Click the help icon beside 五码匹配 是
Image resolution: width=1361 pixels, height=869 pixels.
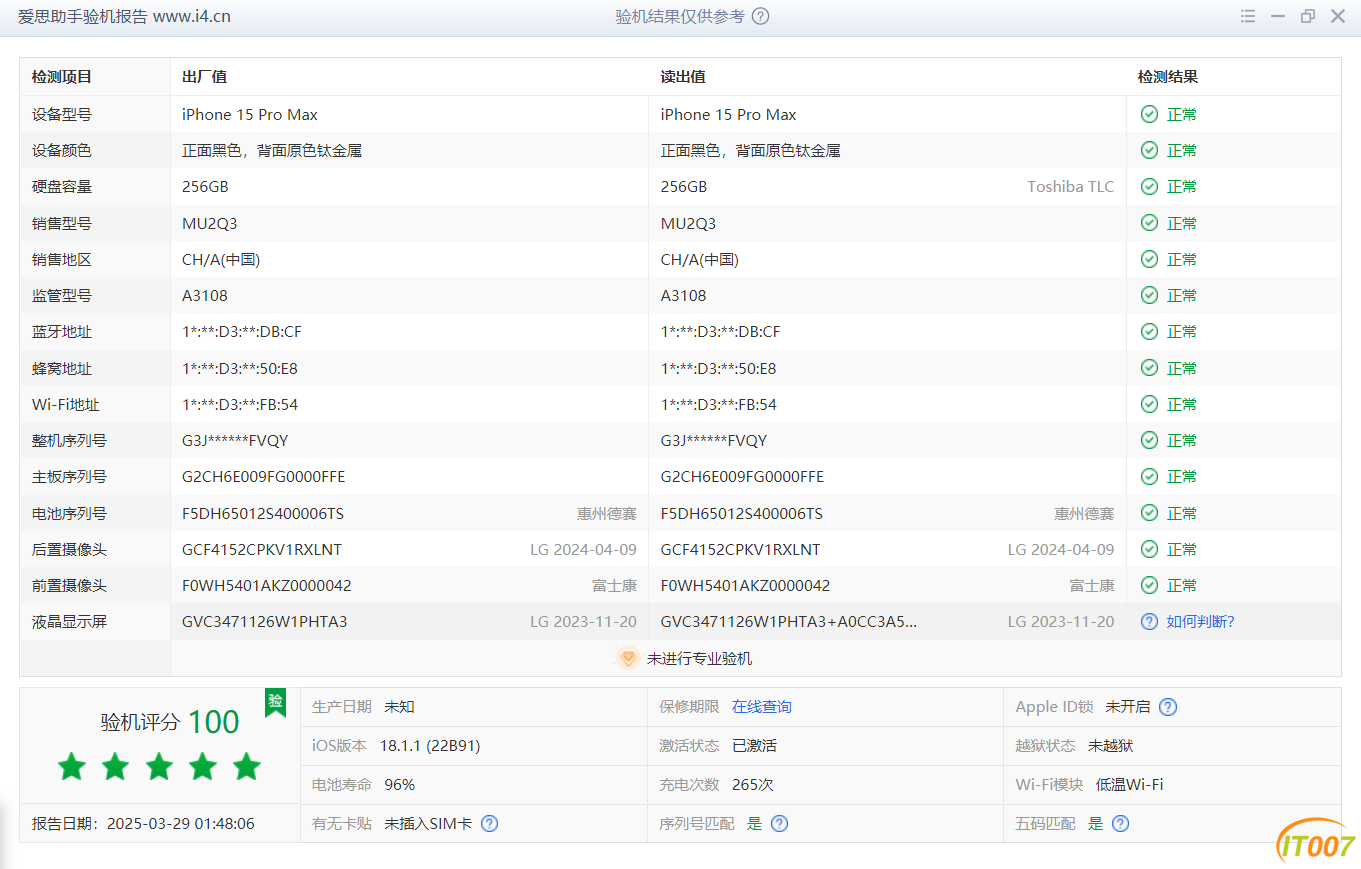1120,824
